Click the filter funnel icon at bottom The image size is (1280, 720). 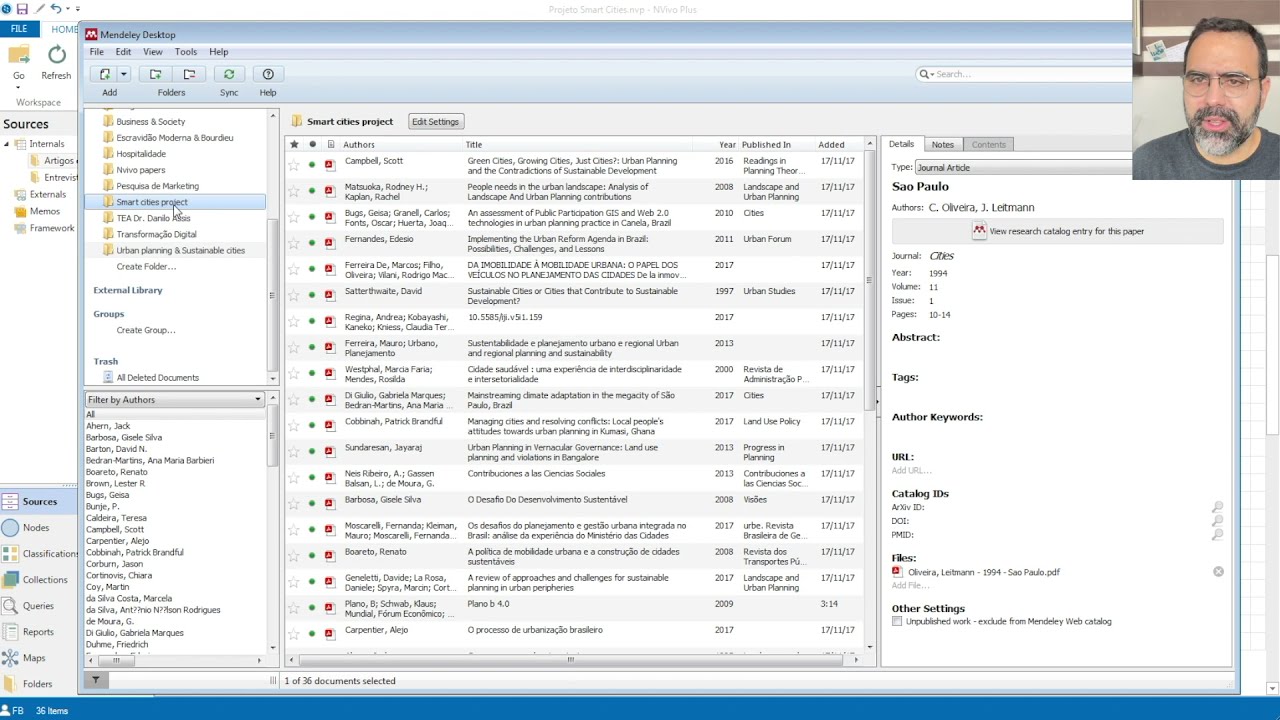(x=96, y=681)
